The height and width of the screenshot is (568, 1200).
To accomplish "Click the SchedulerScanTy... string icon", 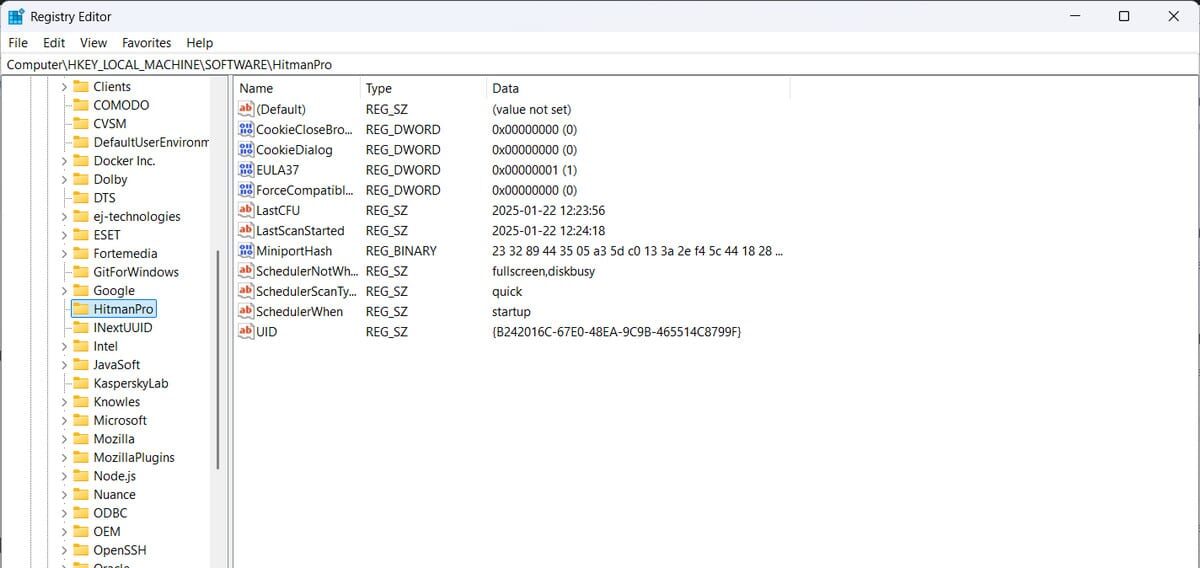I will [x=247, y=291].
